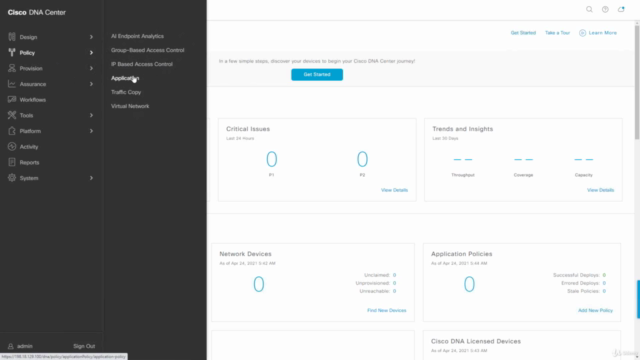Open search with magnifier icon

pyautogui.click(x=589, y=9)
